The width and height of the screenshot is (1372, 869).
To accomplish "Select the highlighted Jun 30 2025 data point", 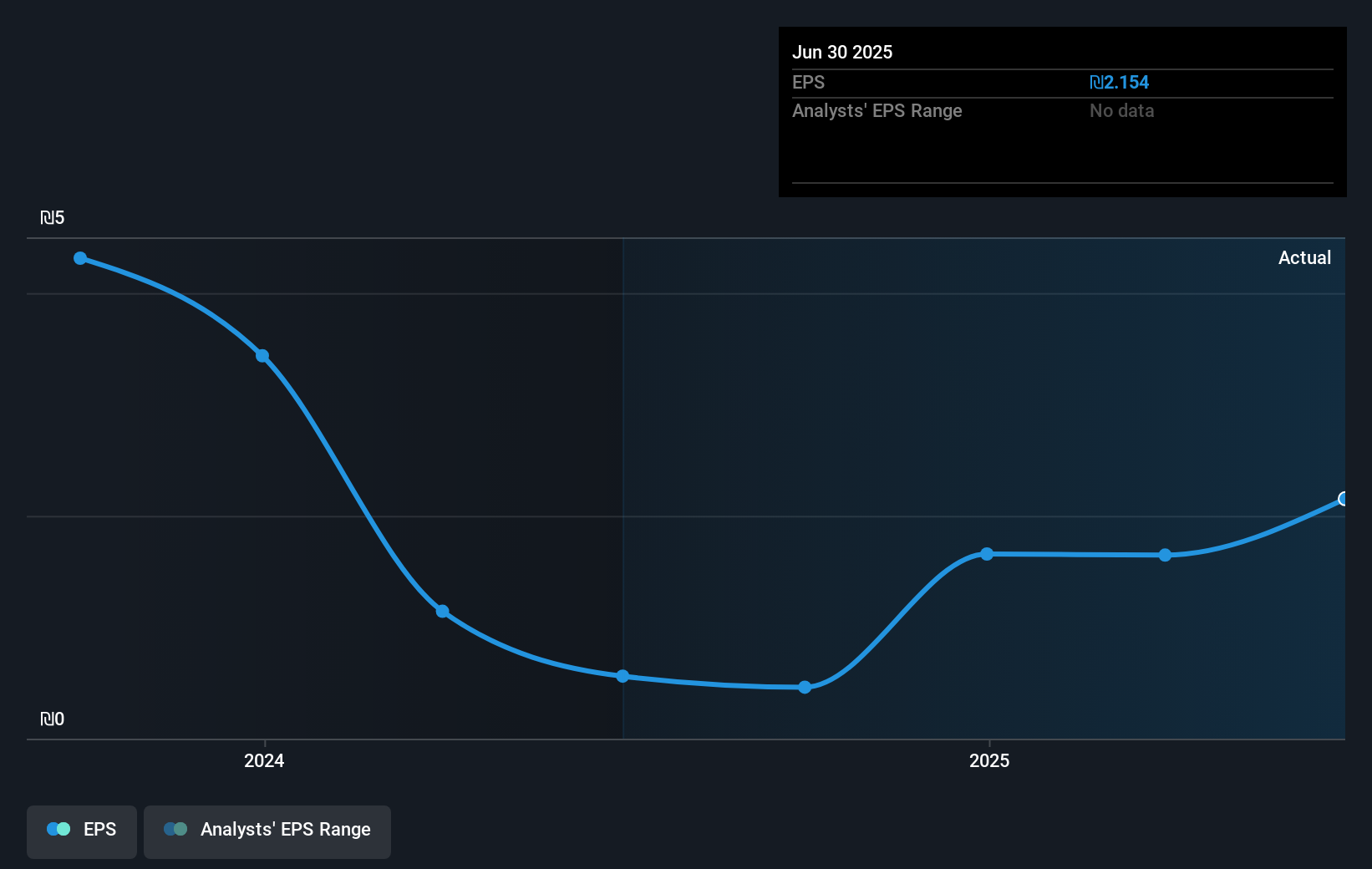I will (1344, 499).
